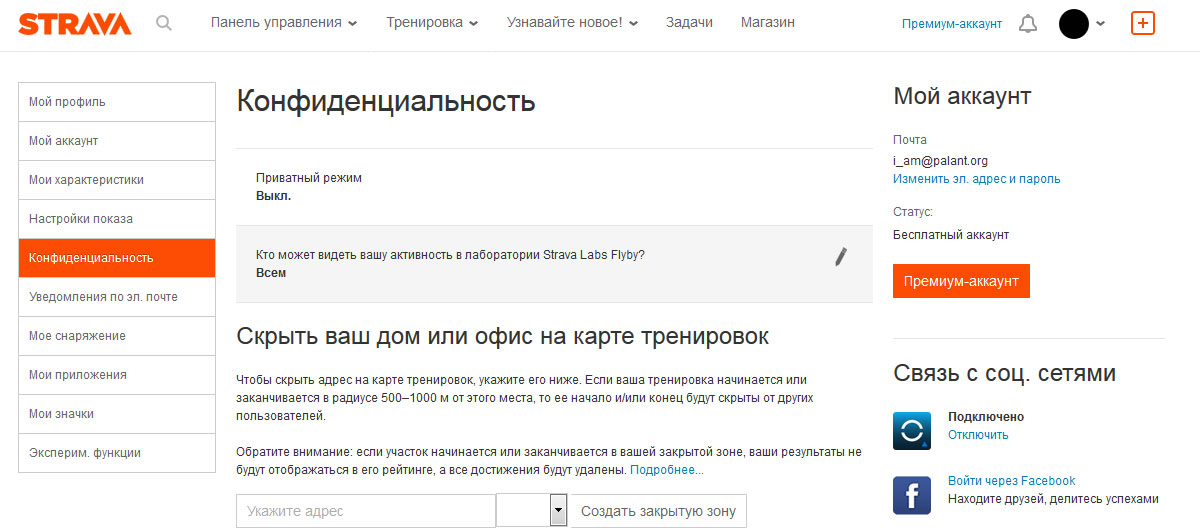Select Мои приложения in the sidebar
This screenshot has height=528, width=1200.
[x=117, y=375]
